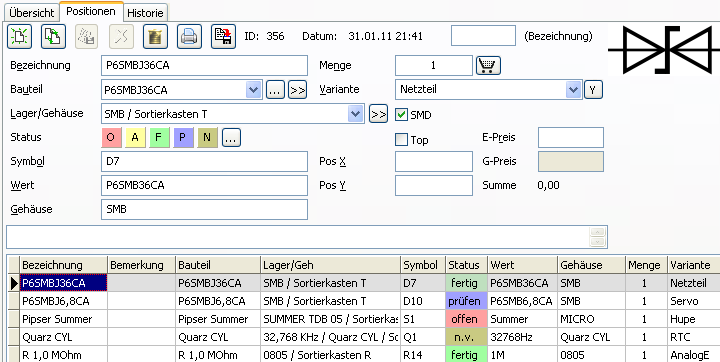Click the >> button next to Bauteil

pos(298,90)
